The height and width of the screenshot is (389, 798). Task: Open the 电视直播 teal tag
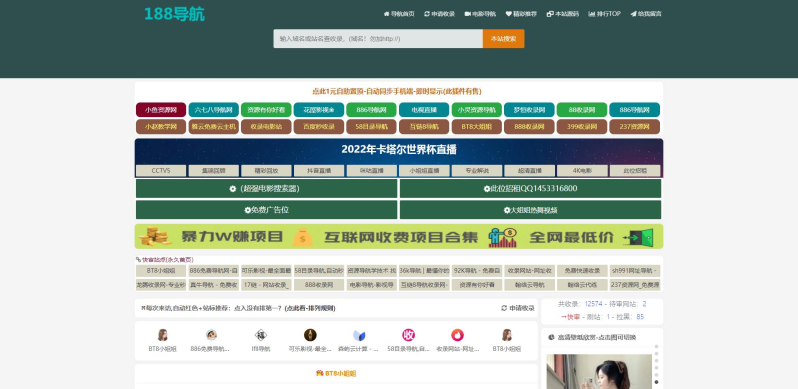click(x=424, y=110)
